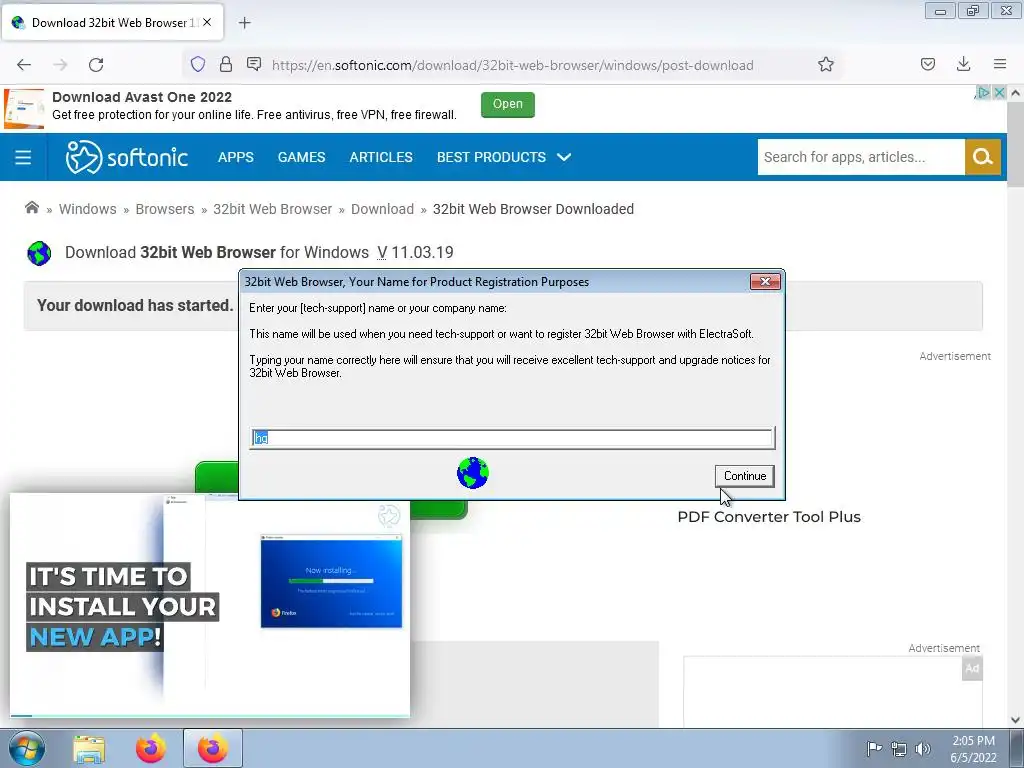Open 32bit Web Browser breadcrumb link
Viewport: 1024px width, 768px height.
point(272,209)
